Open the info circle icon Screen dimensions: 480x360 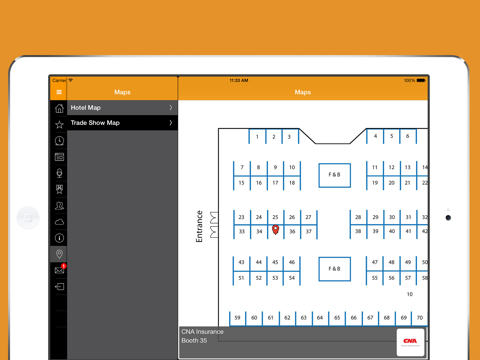coord(59,238)
